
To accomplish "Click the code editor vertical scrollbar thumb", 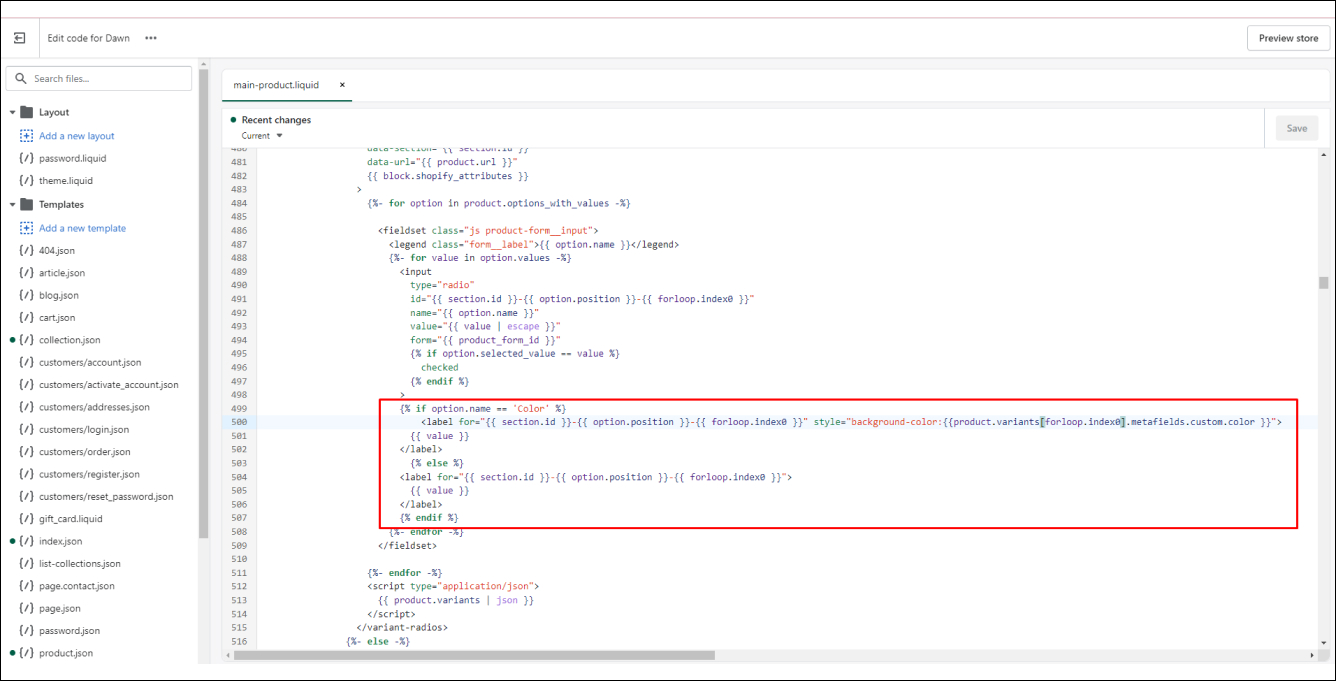I will (1323, 283).
